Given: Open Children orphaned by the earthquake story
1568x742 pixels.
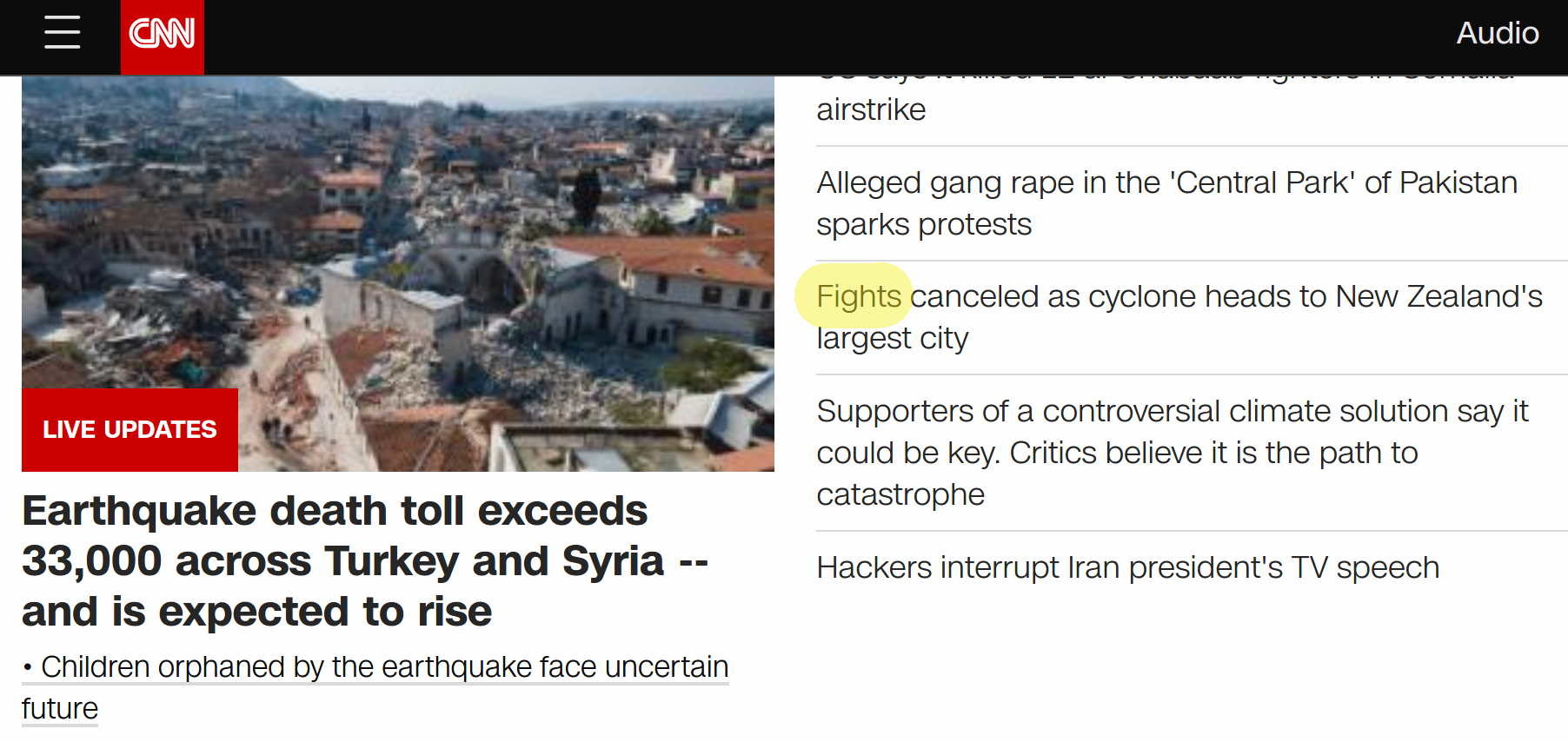Looking at the screenshot, I should 384,667.
